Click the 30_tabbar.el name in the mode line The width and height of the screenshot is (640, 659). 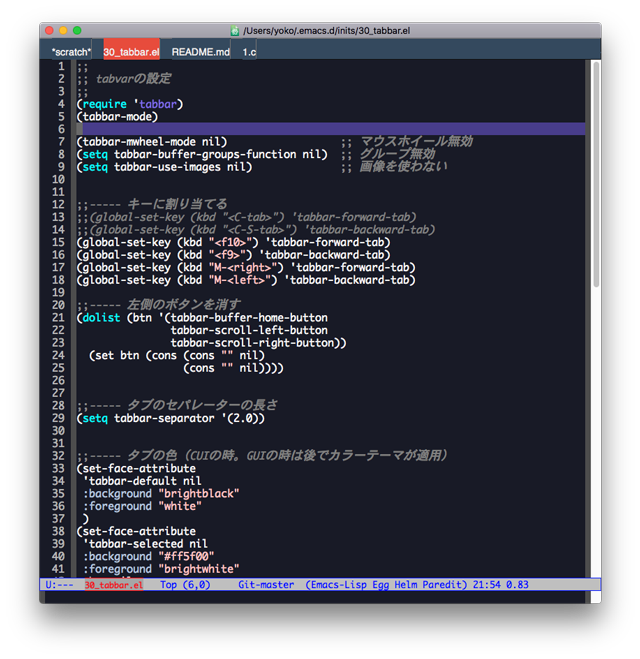pyautogui.click(x=114, y=585)
